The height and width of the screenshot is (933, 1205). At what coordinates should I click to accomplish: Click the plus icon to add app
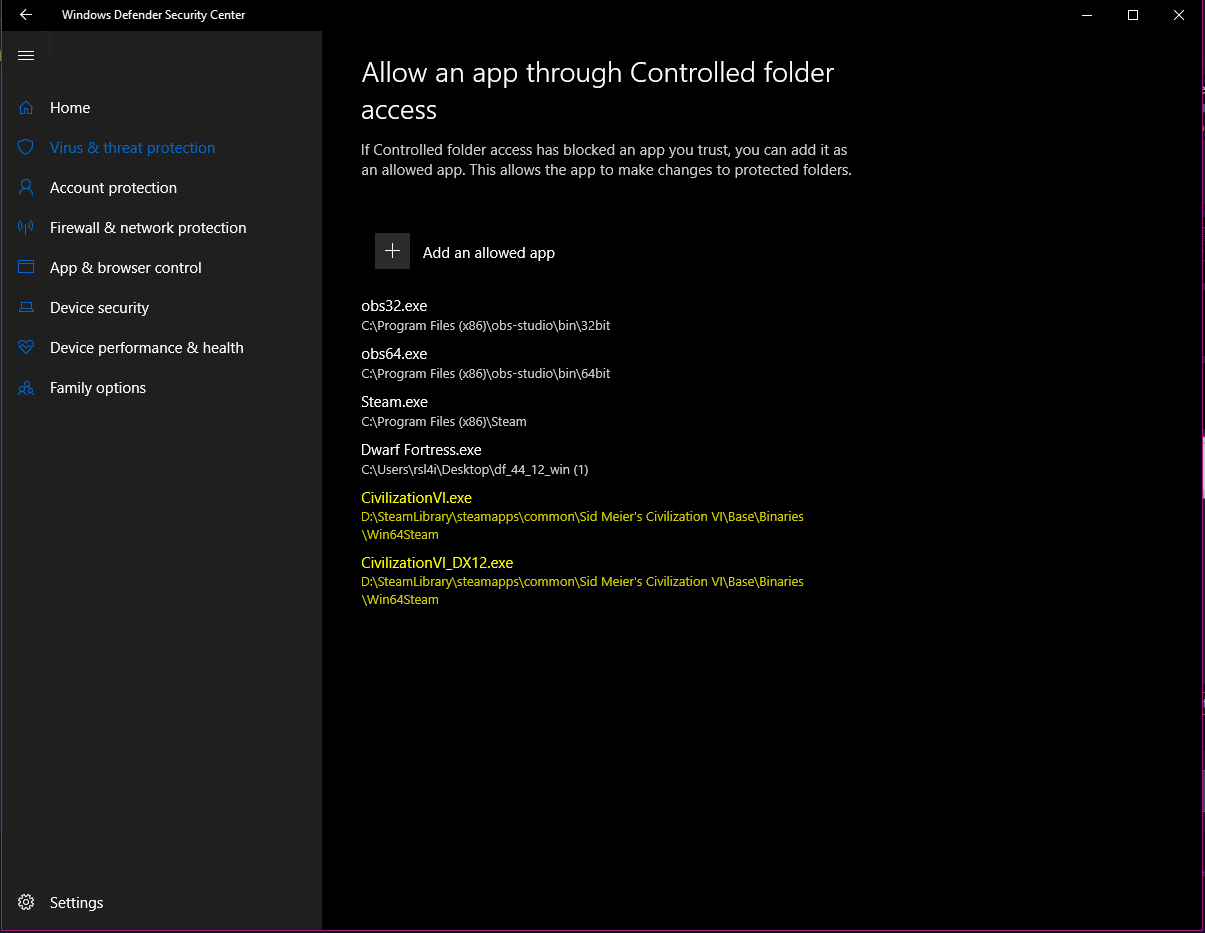tap(392, 252)
